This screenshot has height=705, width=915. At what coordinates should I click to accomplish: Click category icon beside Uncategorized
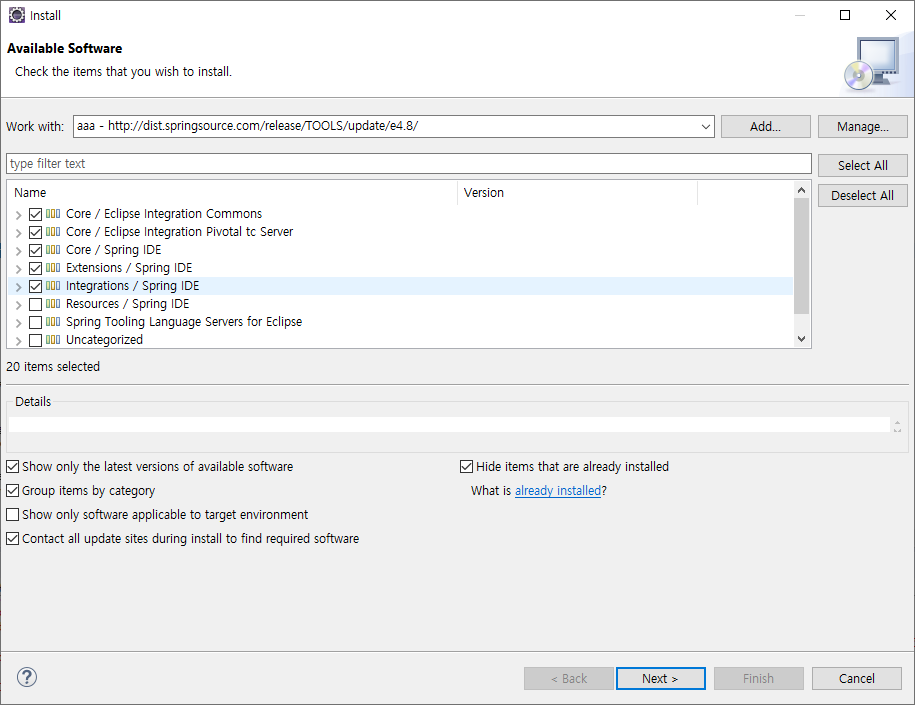tap(53, 340)
